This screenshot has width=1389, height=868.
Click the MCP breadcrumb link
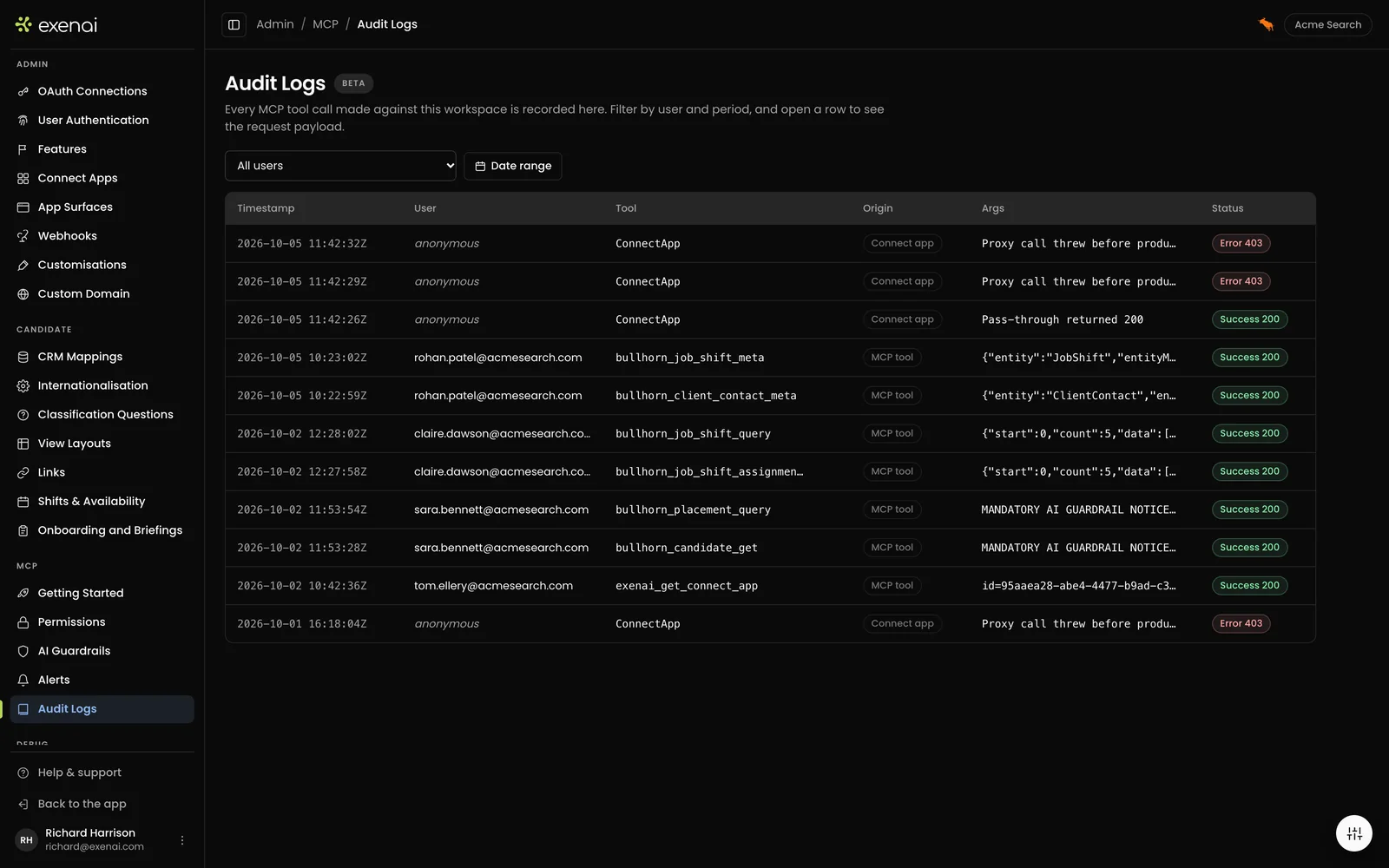pos(326,24)
